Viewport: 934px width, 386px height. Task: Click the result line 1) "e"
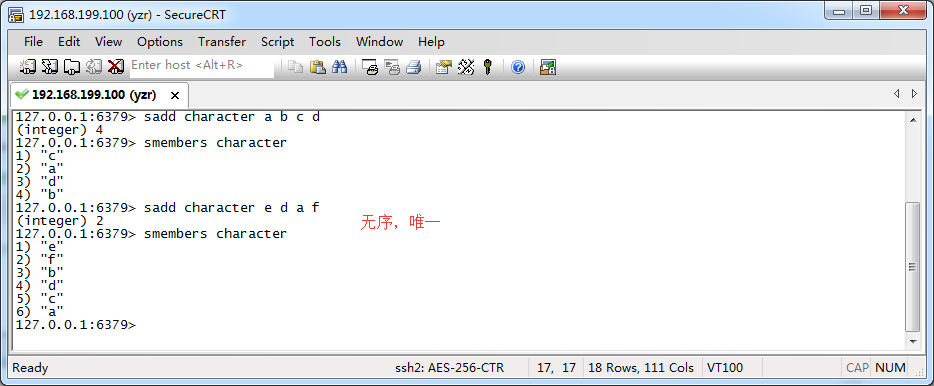[x=39, y=247]
